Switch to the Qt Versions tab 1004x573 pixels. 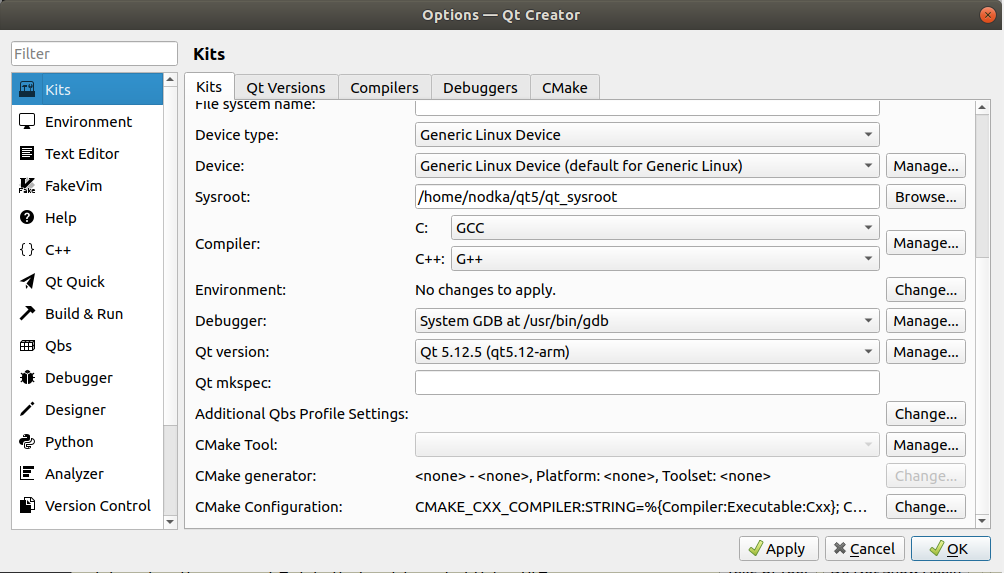tap(286, 88)
